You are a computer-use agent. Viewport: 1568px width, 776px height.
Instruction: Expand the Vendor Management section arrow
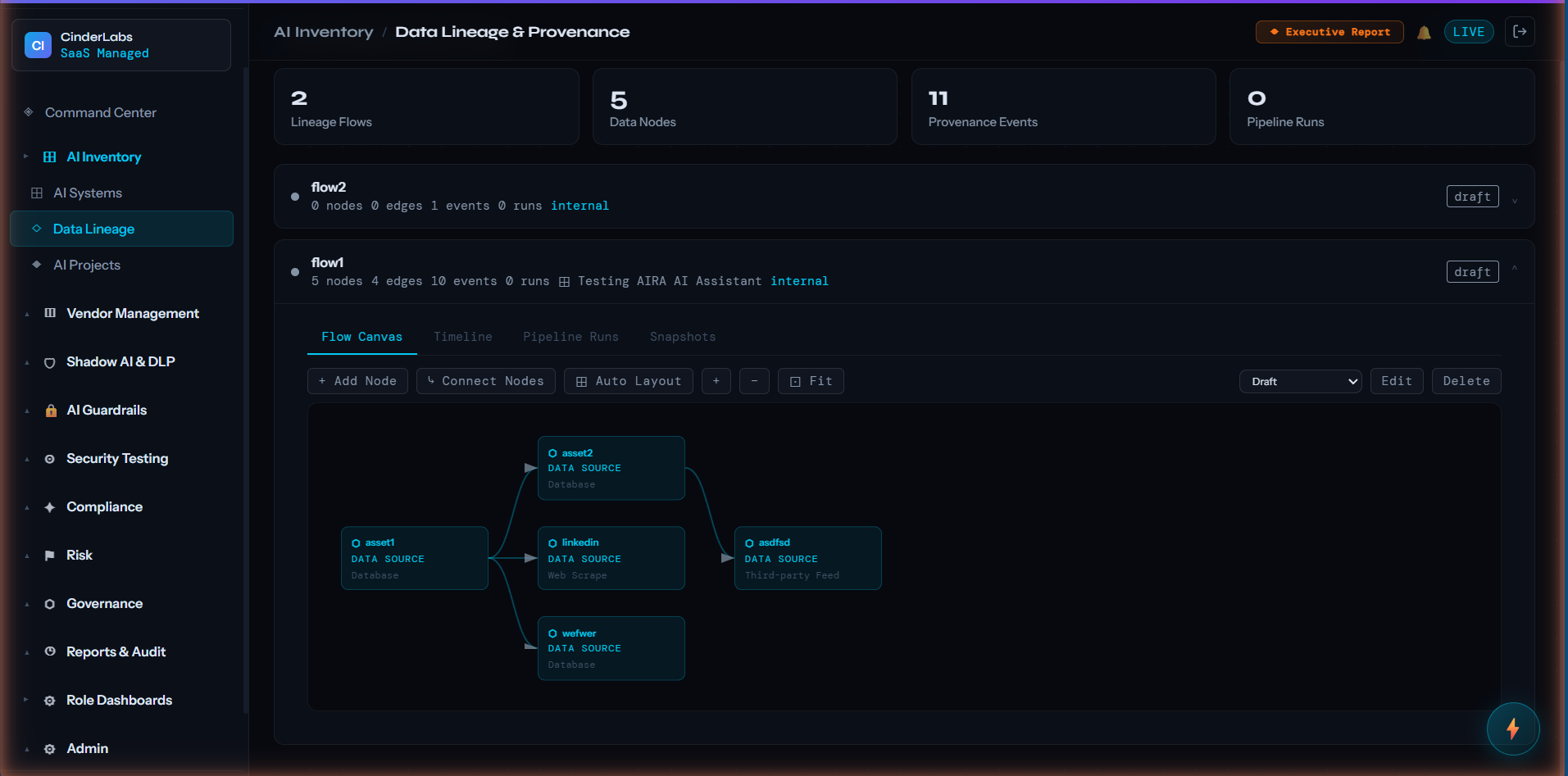point(27,315)
